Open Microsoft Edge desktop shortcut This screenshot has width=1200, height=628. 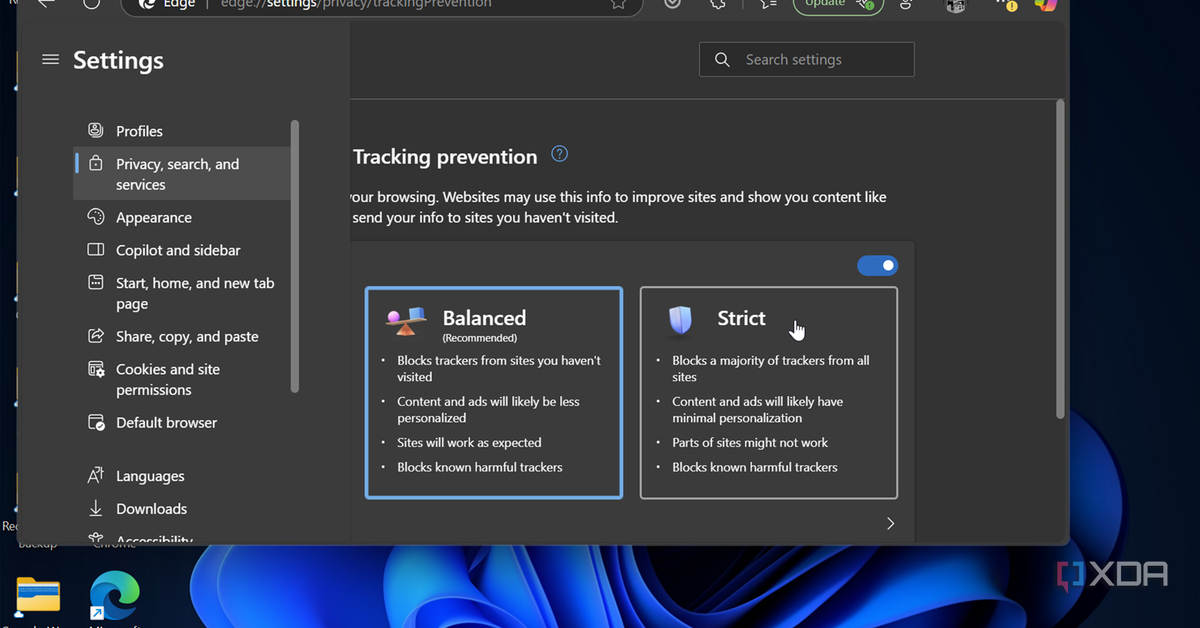(114, 596)
